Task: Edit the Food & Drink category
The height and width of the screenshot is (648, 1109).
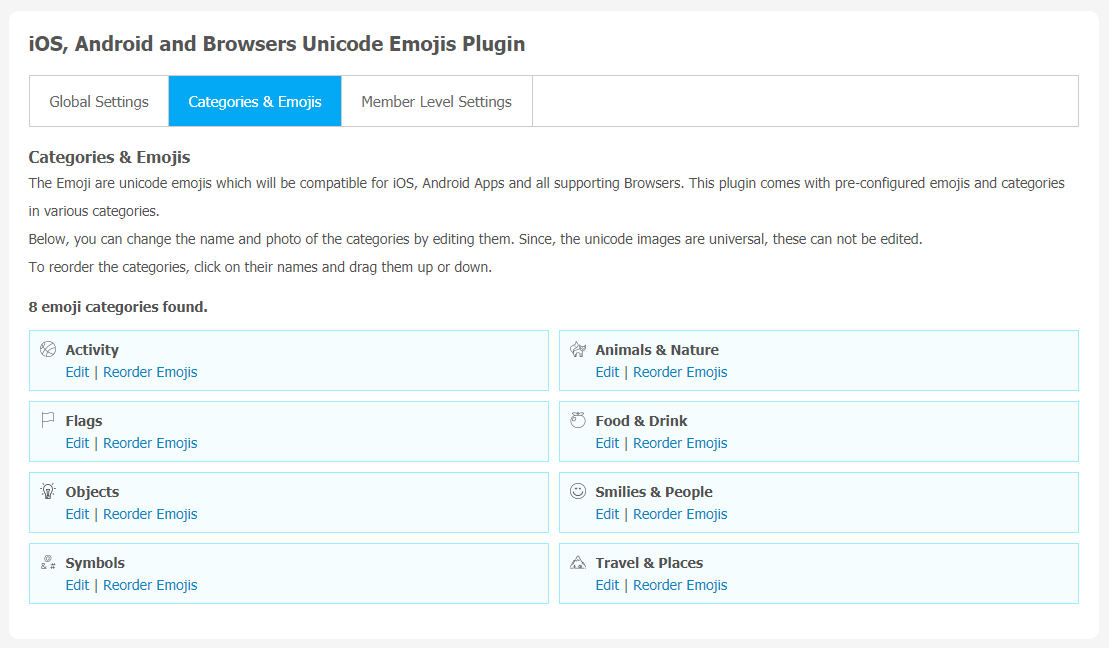Action: coord(607,443)
